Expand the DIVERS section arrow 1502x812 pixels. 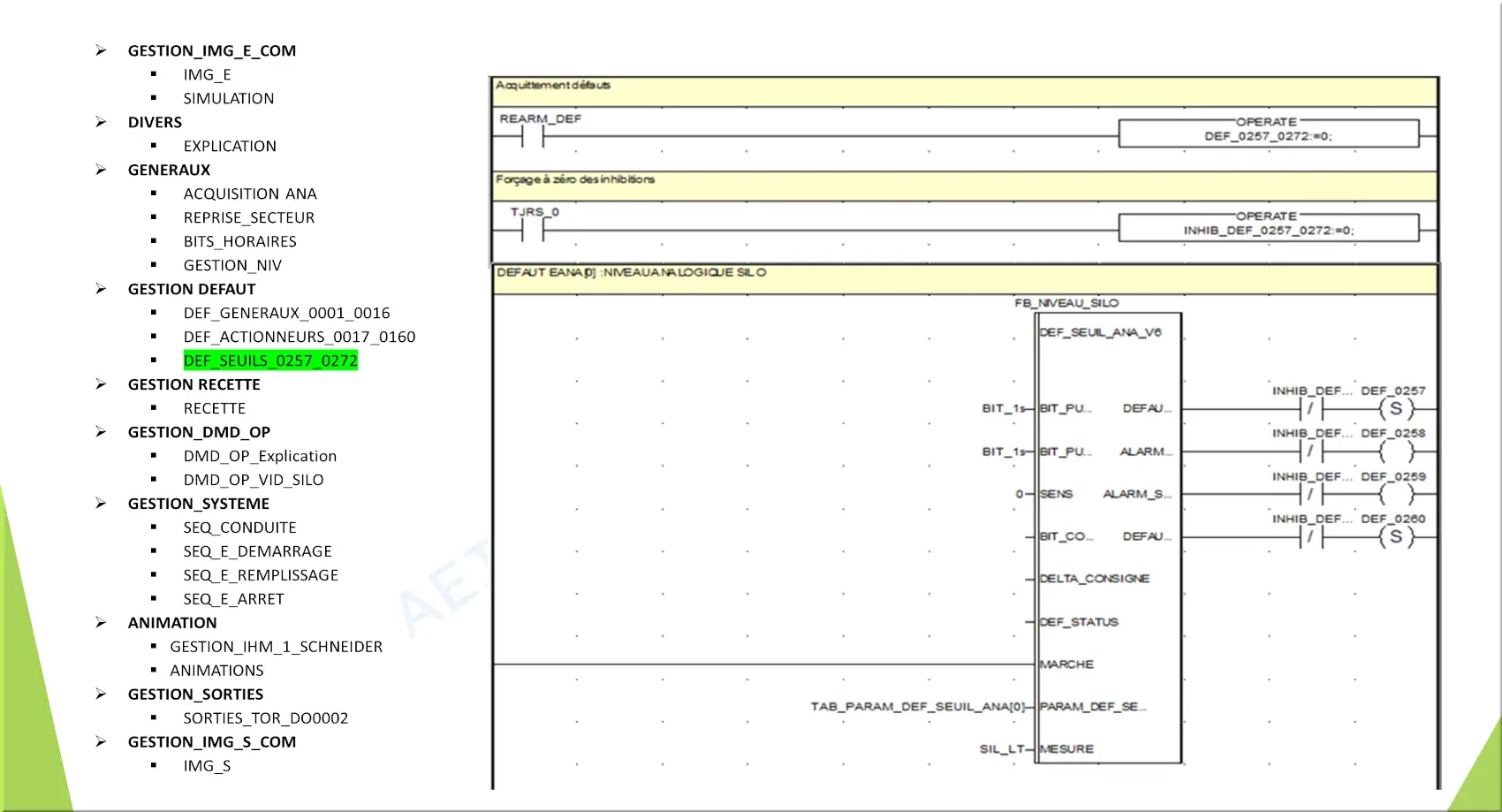[x=102, y=122]
